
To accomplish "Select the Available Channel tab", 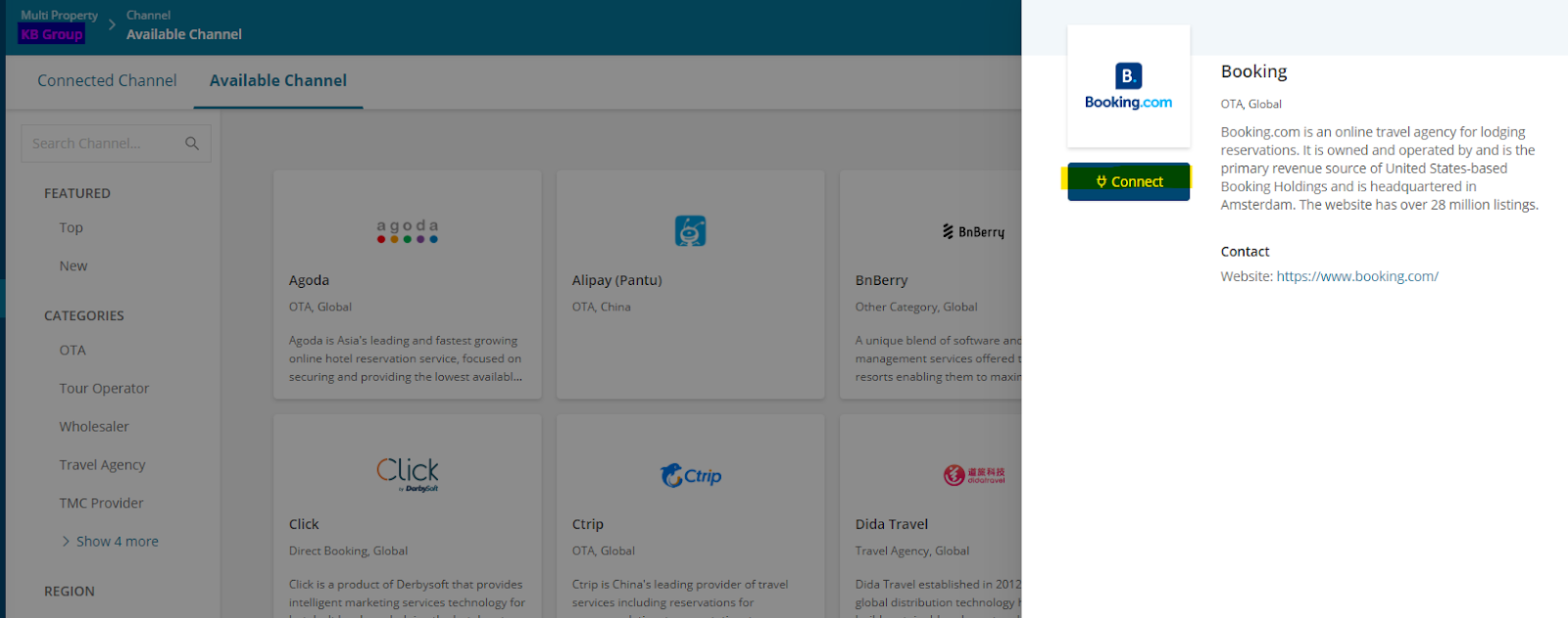I will tap(278, 80).
